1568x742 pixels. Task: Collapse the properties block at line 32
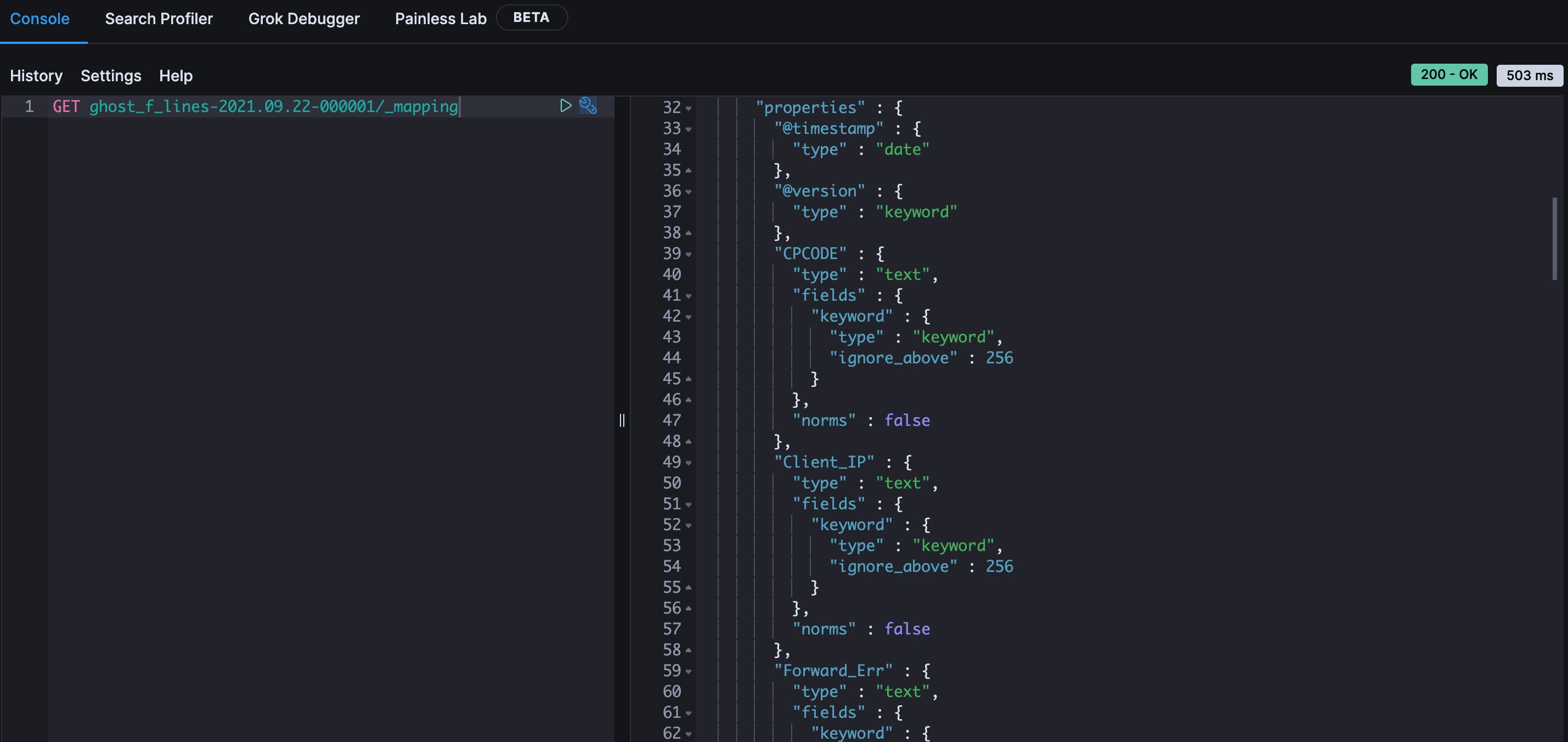point(689,108)
